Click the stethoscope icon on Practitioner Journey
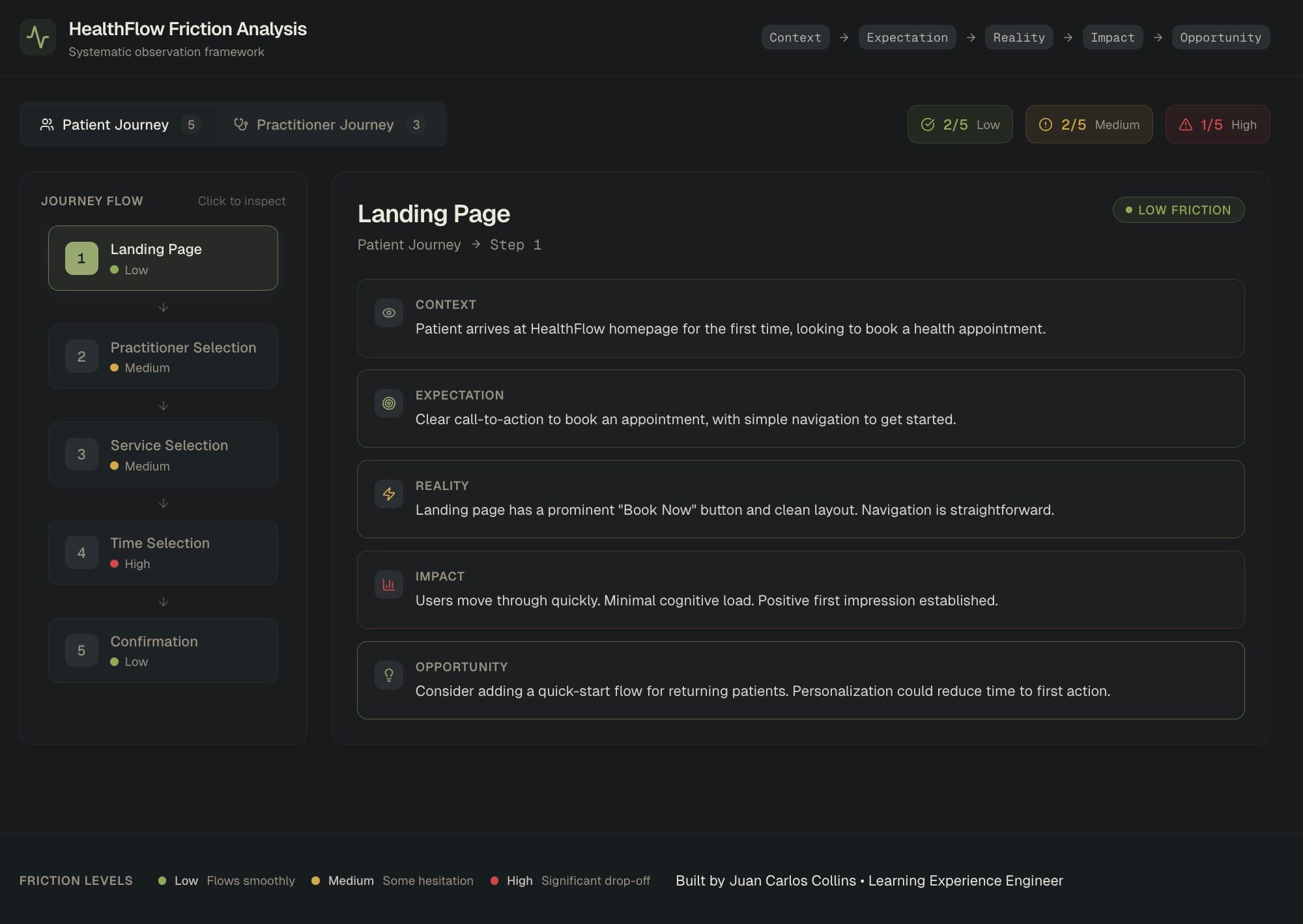1303x924 pixels. point(241,124)
